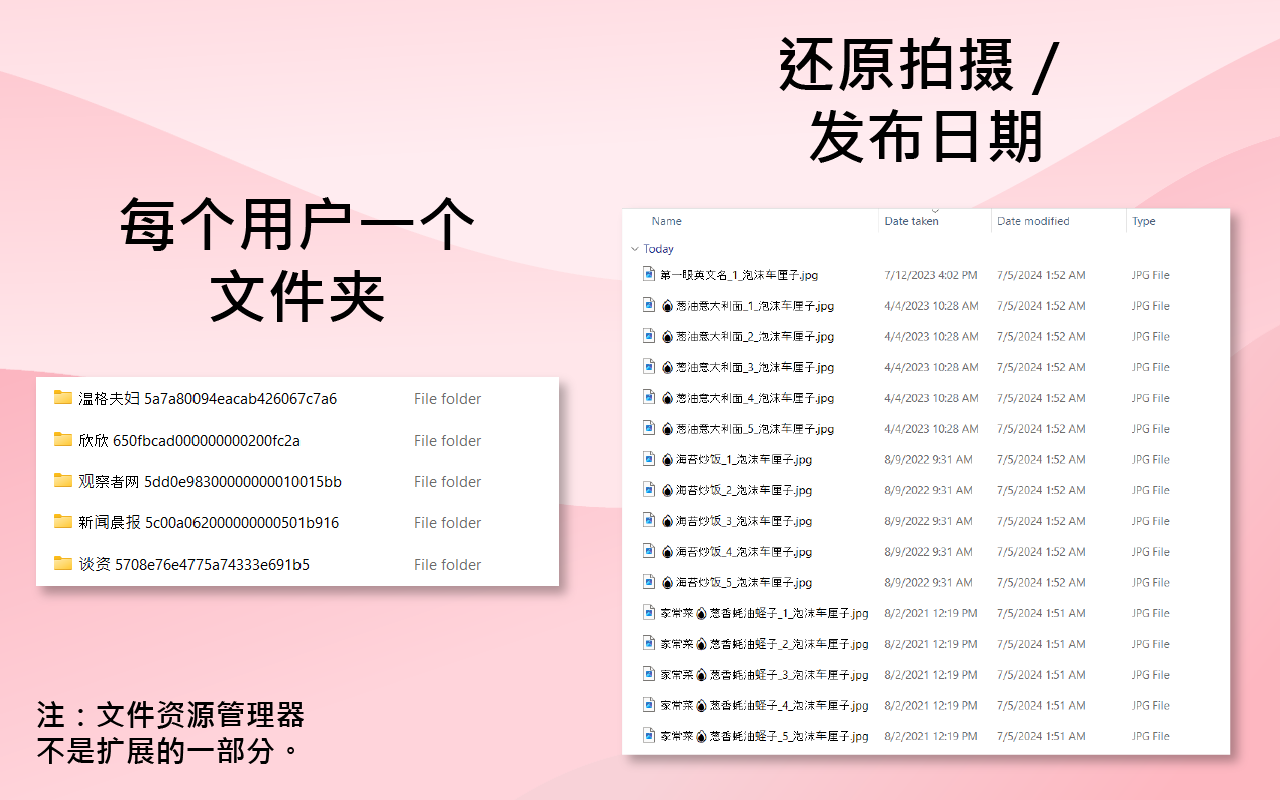This screenshot has height=800, width=1280.
Task: Click the file icon of 家常菜 葱香蚝油蛏子_1 item
Action: click(648, 613)
